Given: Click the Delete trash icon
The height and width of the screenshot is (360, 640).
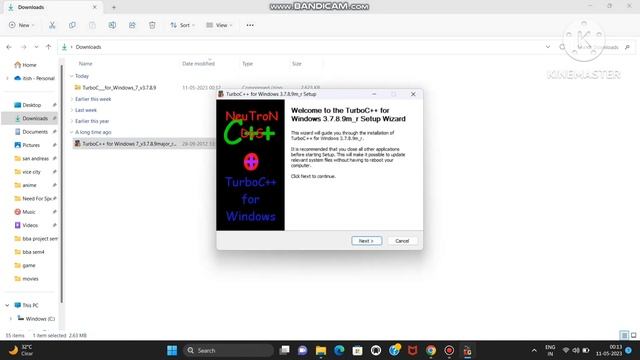Looking at the screenshot, I should [152, 25].
